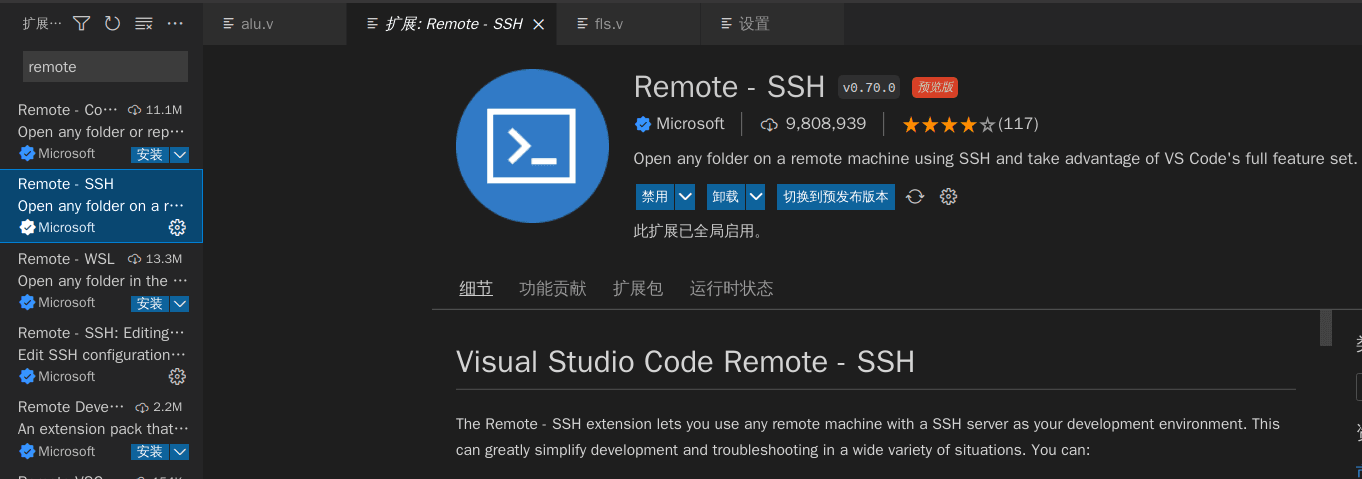Select Remote - SSH: Editing Configuration entry
Viewport: 1362px width, 479px height.
[x=101, y=355]
